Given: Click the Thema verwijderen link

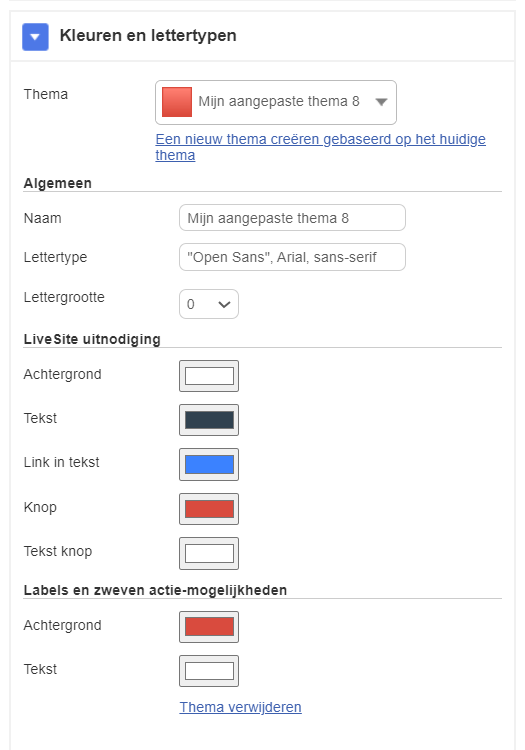Looking at the screenshot, I should click(241, 707).
